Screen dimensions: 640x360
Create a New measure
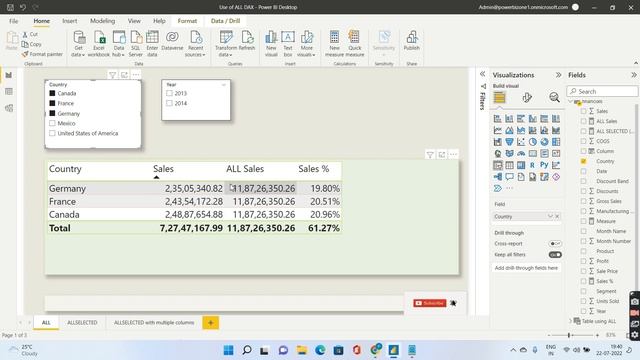334,43
